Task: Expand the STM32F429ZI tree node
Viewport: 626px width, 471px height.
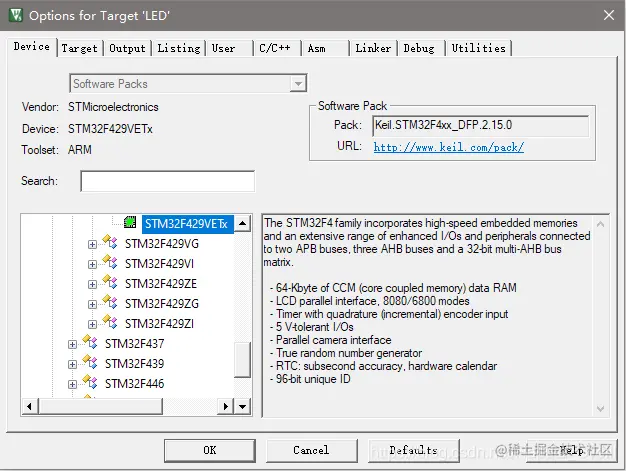Action: point(92,324)
